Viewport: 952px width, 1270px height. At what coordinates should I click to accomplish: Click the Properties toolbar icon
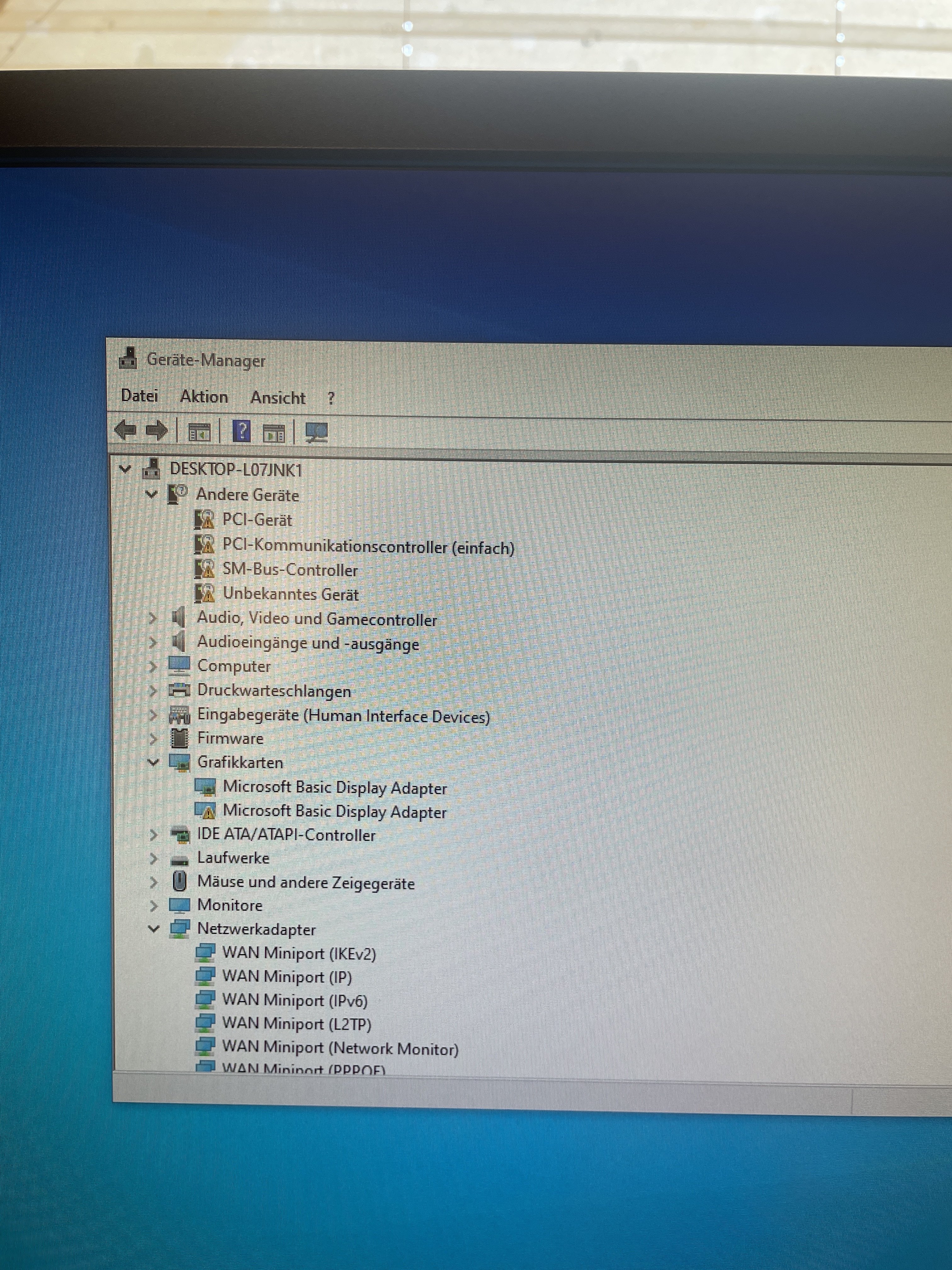199,432
